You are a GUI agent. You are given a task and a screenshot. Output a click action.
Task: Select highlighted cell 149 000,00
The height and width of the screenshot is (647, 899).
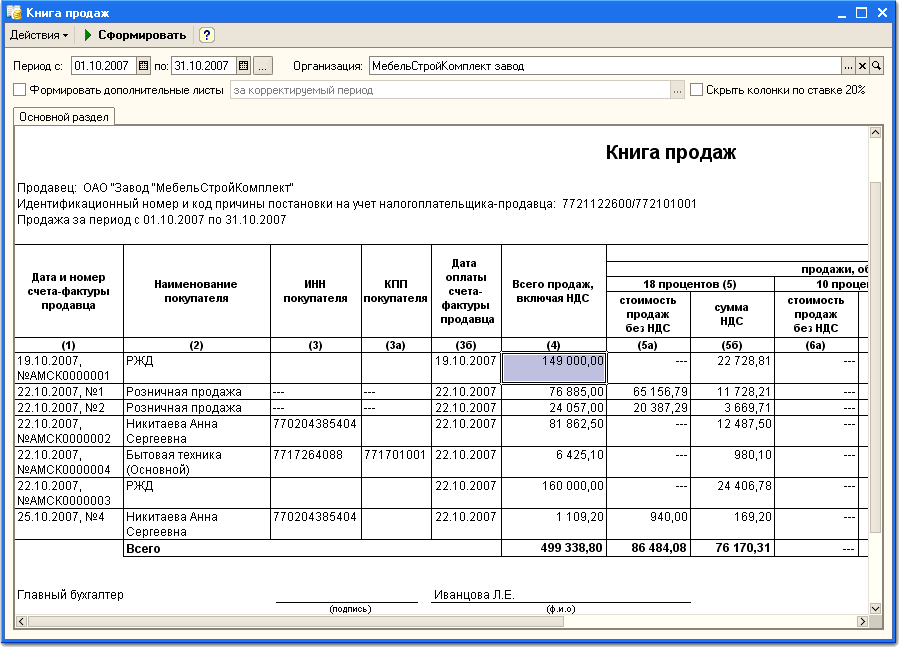click(554, 368)
